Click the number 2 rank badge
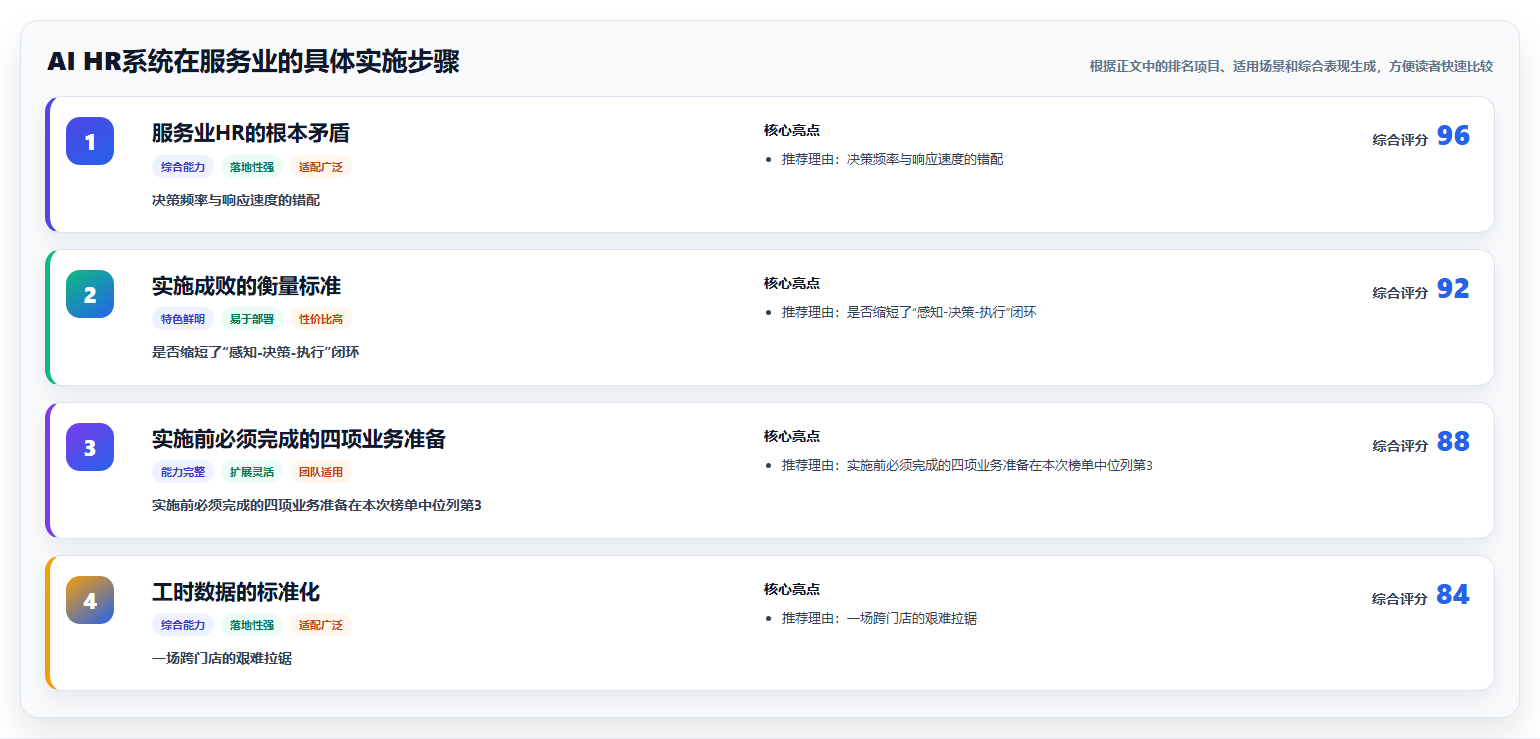Viewport: 1540px width, 739px height. tap(90, 294)
